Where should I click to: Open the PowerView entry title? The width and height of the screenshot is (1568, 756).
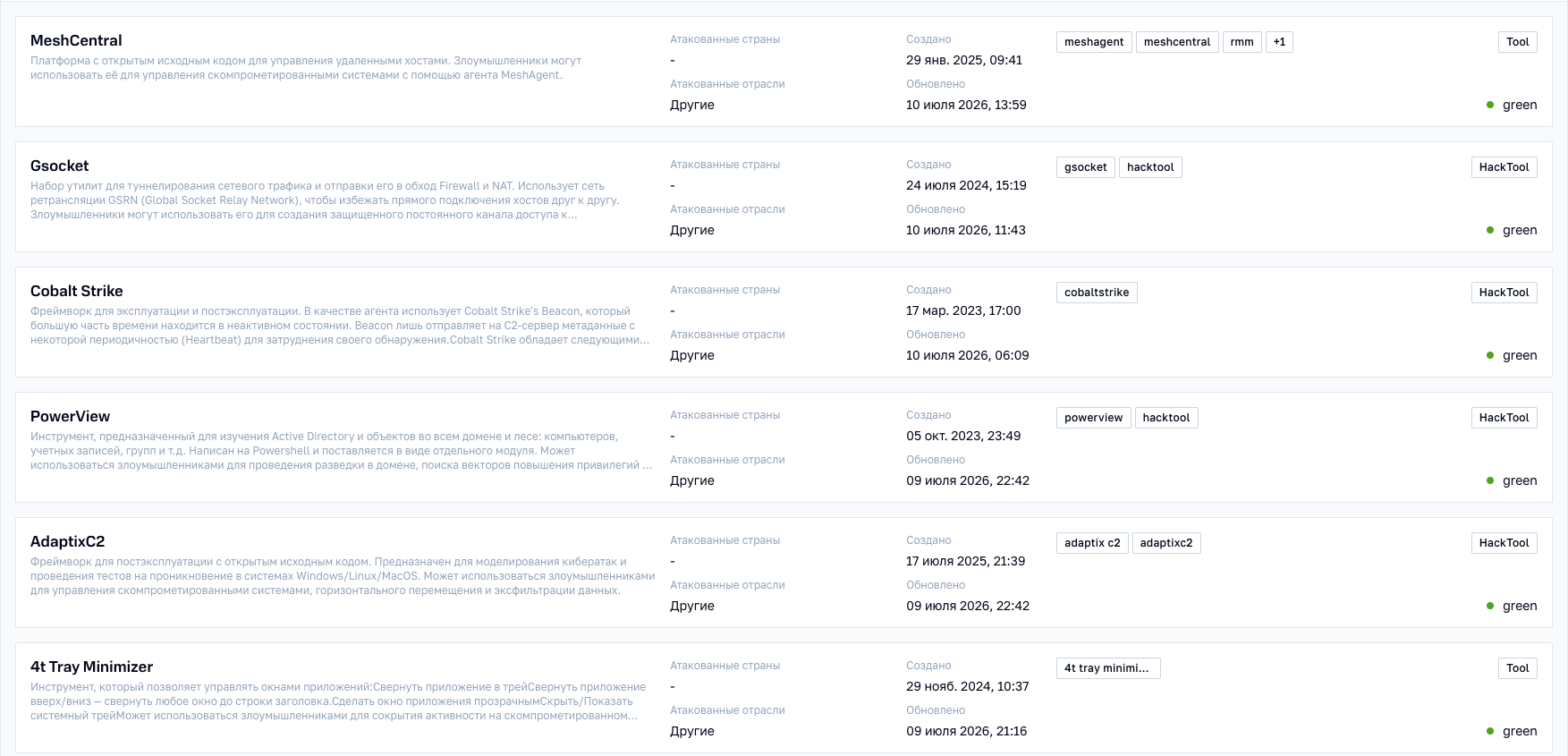[70, 416]
